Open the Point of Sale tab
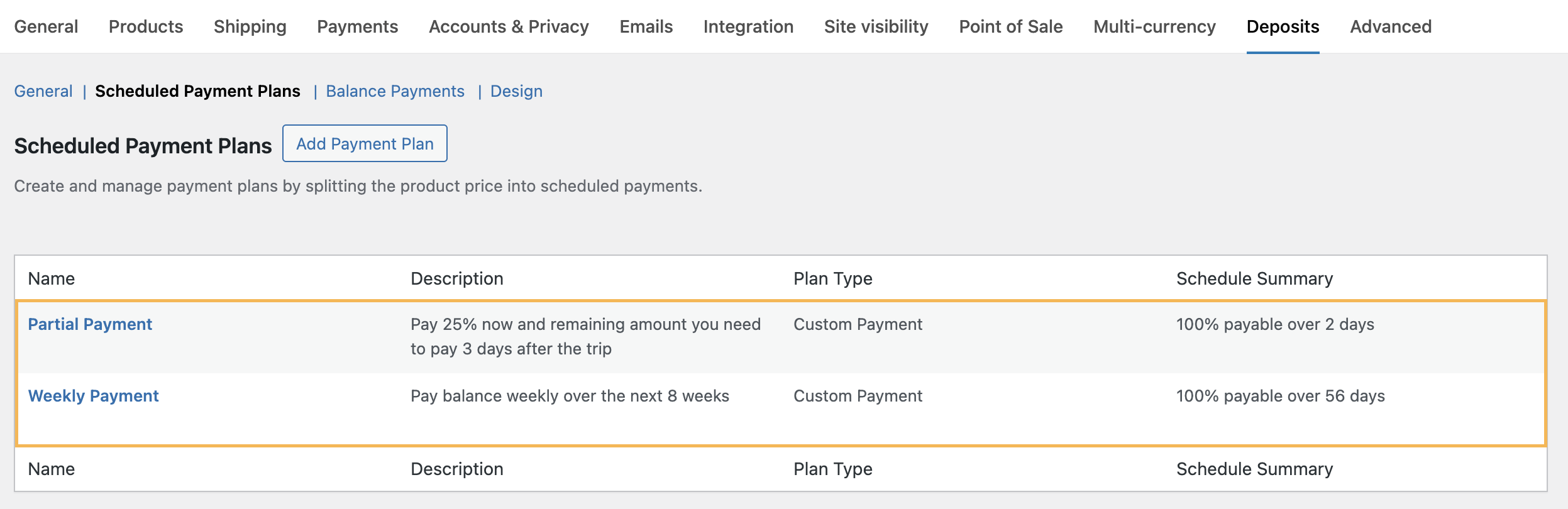The width and height of the screenshot is (1568, 509). 1010,26
